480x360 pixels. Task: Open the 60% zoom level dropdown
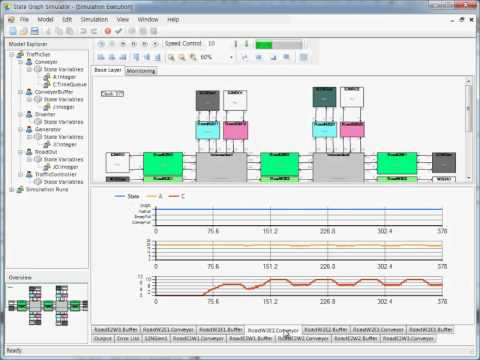pyautogui.click(x=231, y=57)
